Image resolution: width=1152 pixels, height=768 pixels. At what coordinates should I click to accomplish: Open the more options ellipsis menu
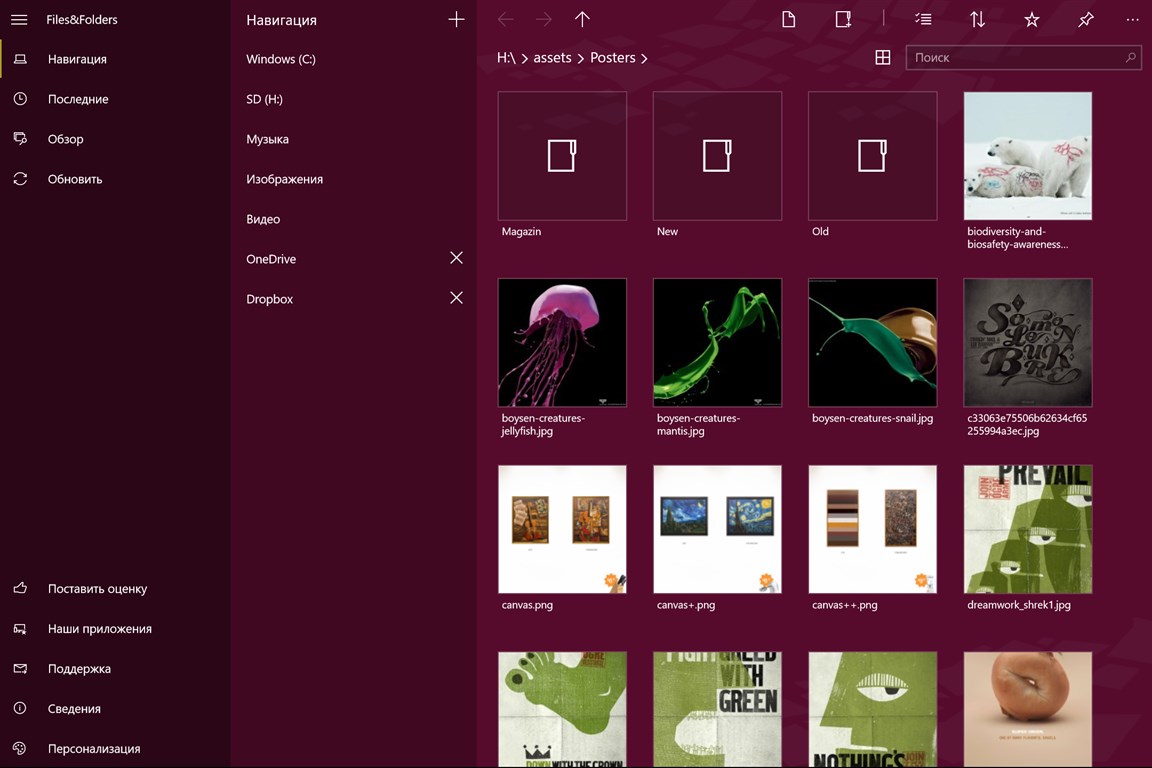tap(1132, 19)
